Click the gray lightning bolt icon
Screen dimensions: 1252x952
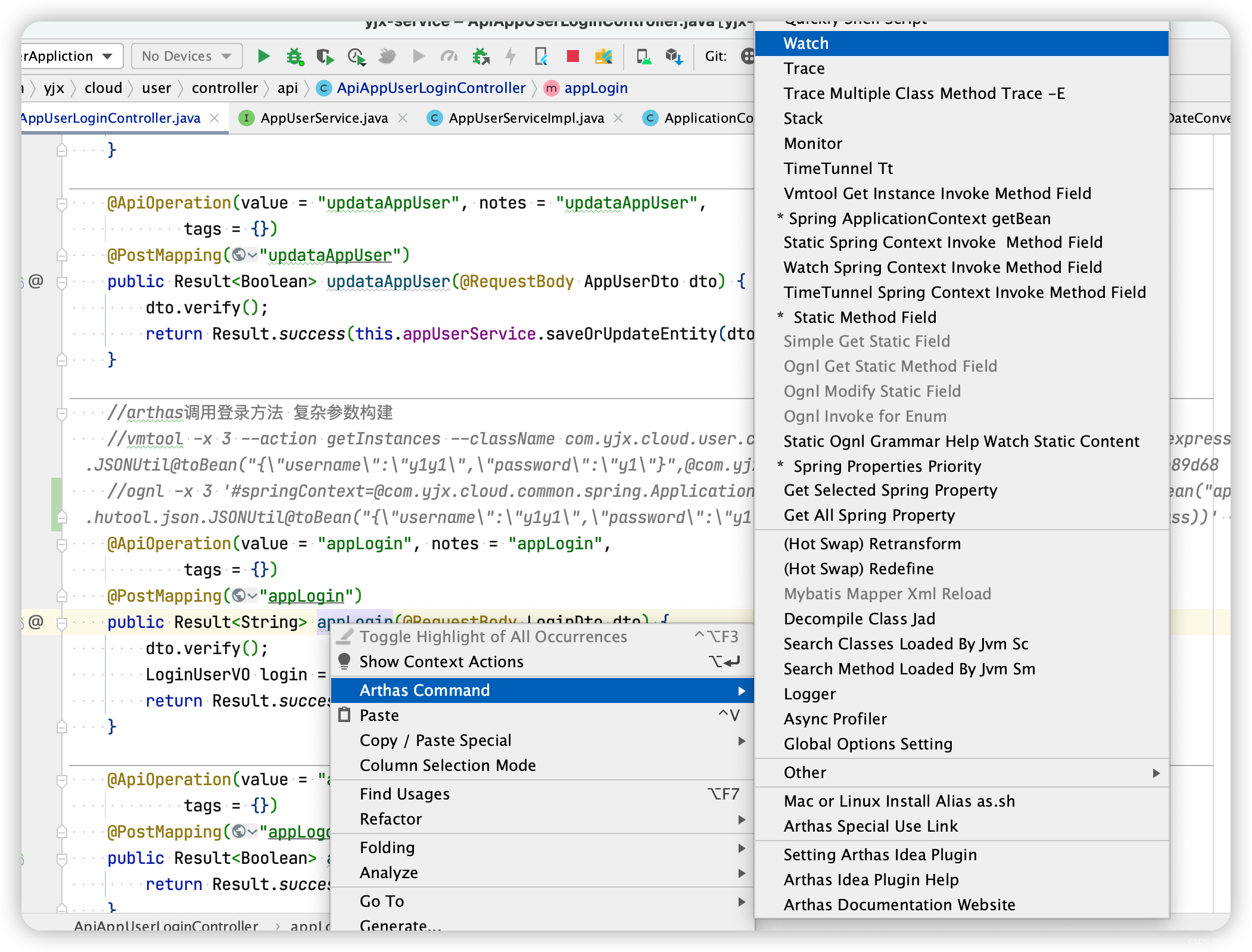pos(510,57)
